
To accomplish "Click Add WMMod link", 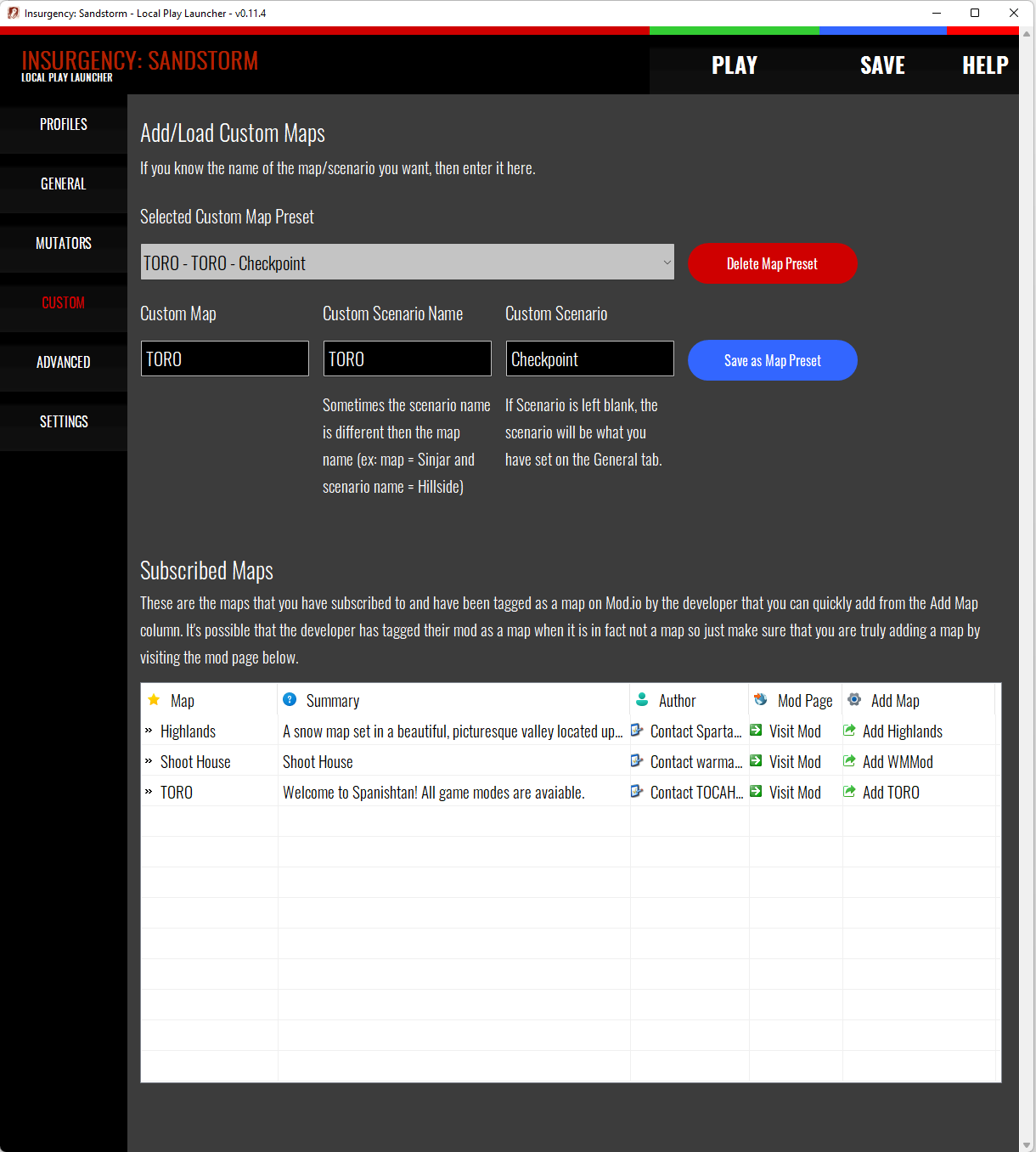I will (x=898, y=761).
